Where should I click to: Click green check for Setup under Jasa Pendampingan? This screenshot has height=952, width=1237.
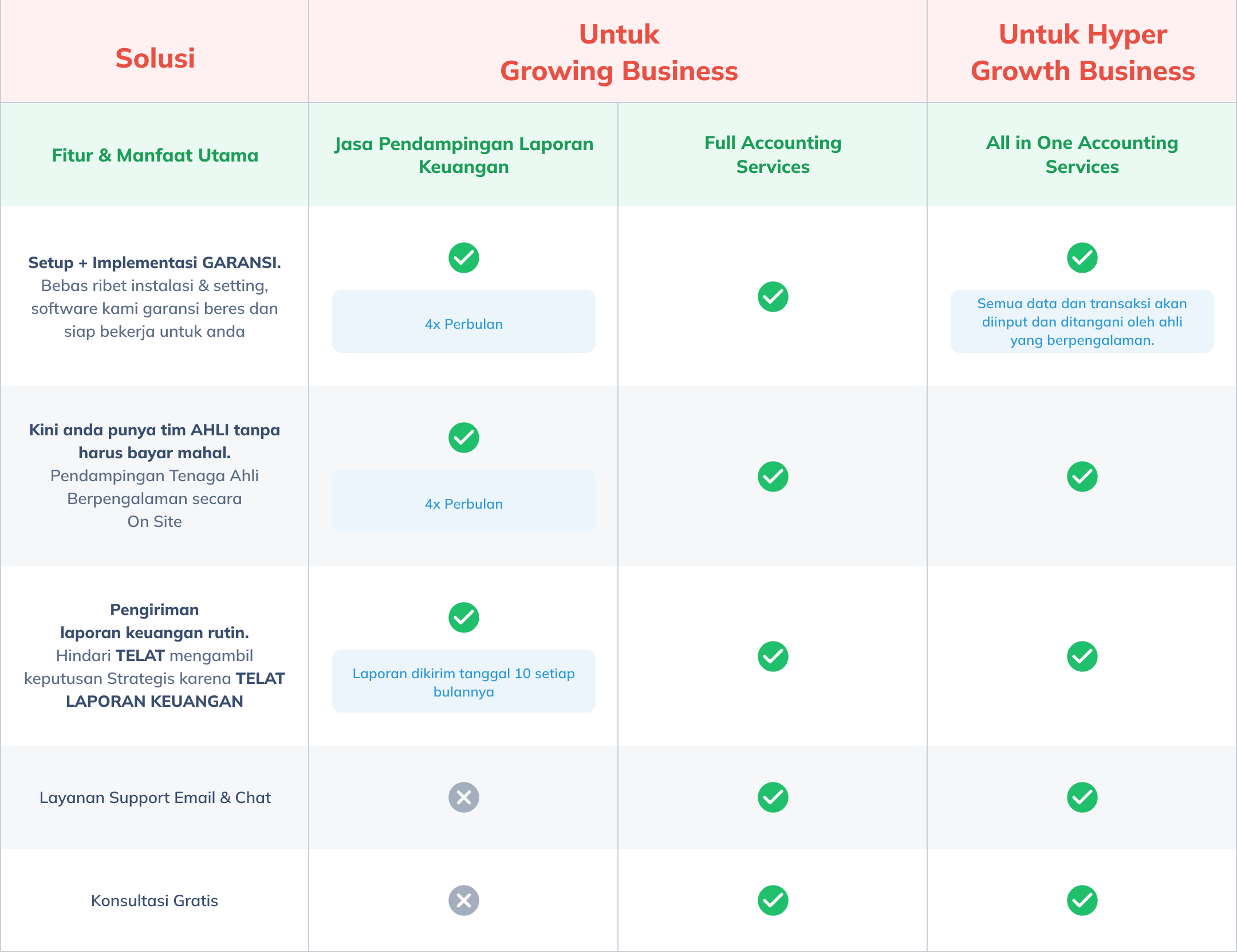coord(463,258)
